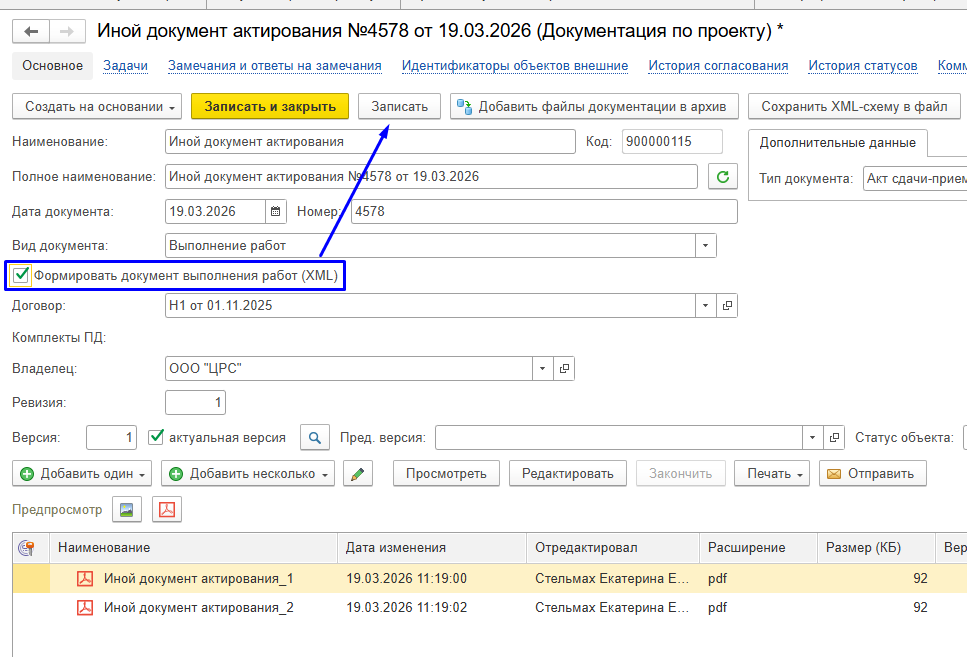Toggle the актуальная версия checkbox
Viewport: 967px width, 657px height.
156,437
